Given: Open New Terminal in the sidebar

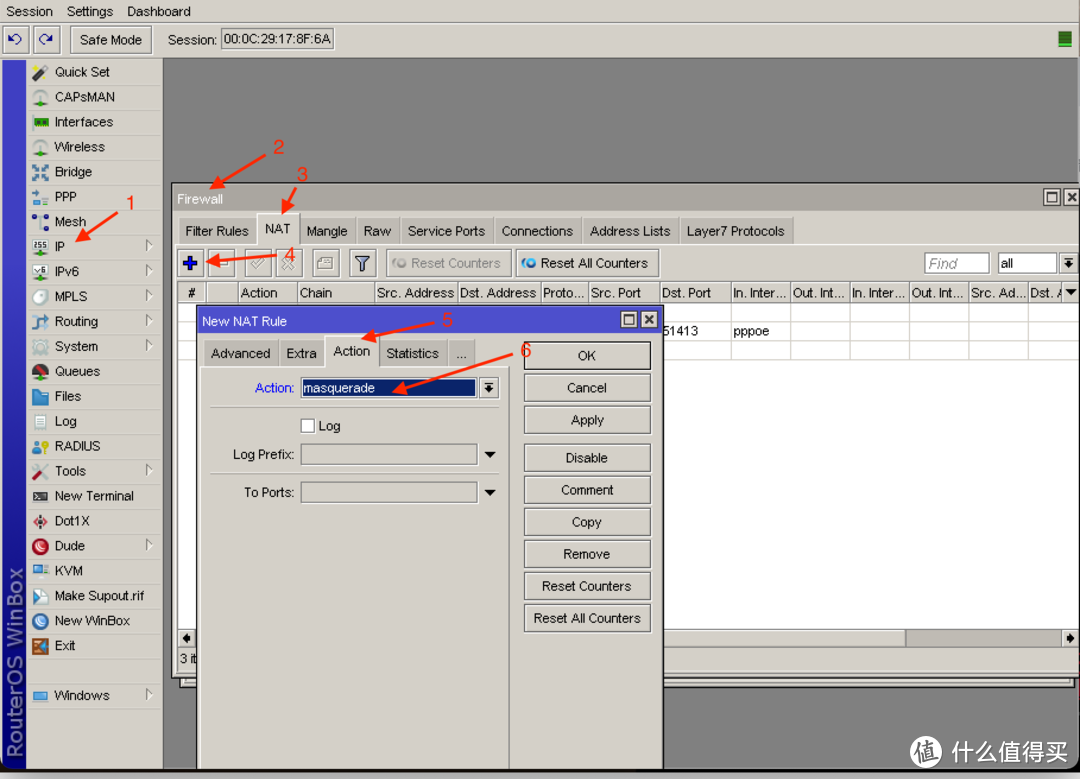Looking at the screenshot, I should pos(94,496).
